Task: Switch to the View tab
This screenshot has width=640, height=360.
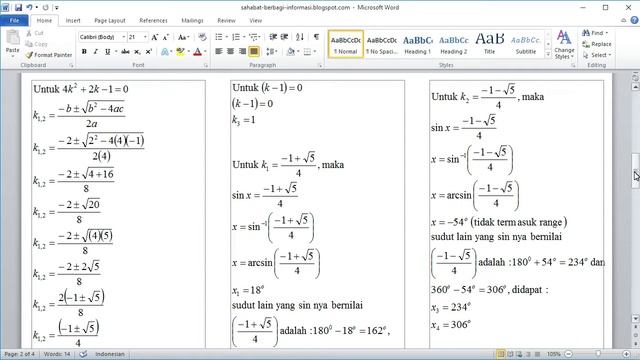Action: [x=256, y=20]
